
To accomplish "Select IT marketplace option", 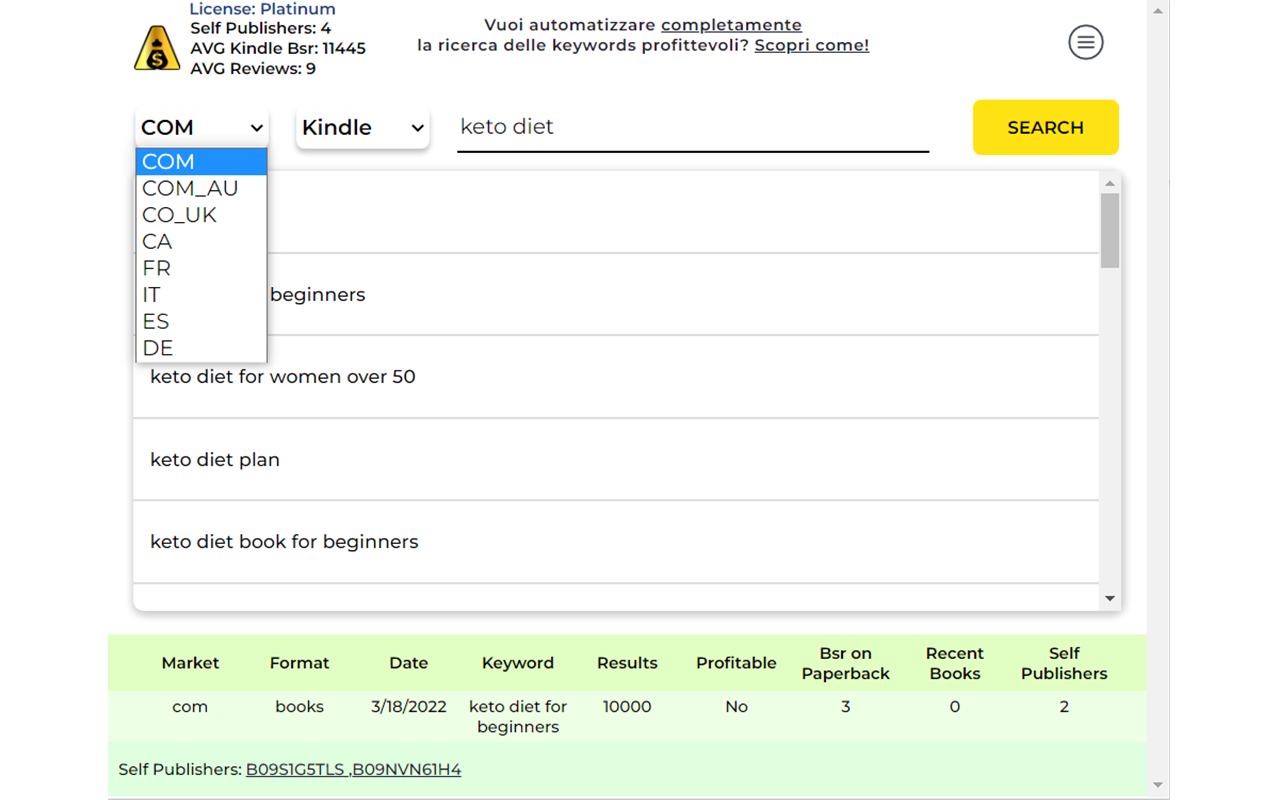I will 152,295.
